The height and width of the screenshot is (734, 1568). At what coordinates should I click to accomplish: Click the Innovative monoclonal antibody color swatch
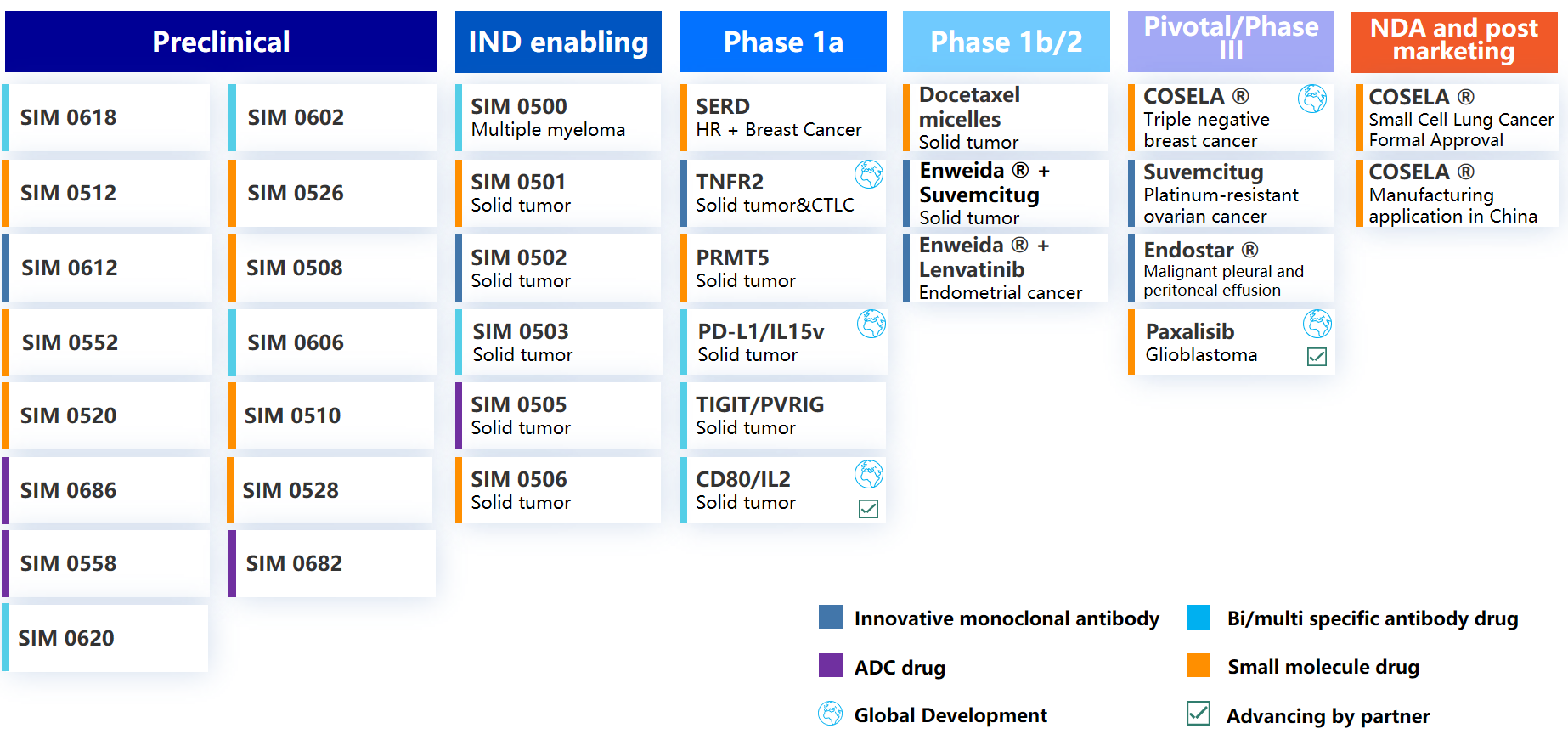coord(831,617)
